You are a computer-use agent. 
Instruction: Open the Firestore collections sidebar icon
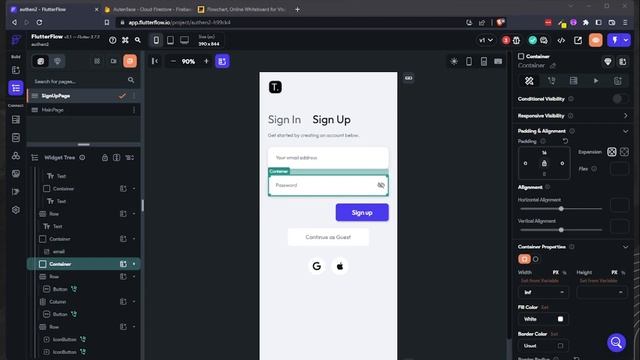[16, 120]
